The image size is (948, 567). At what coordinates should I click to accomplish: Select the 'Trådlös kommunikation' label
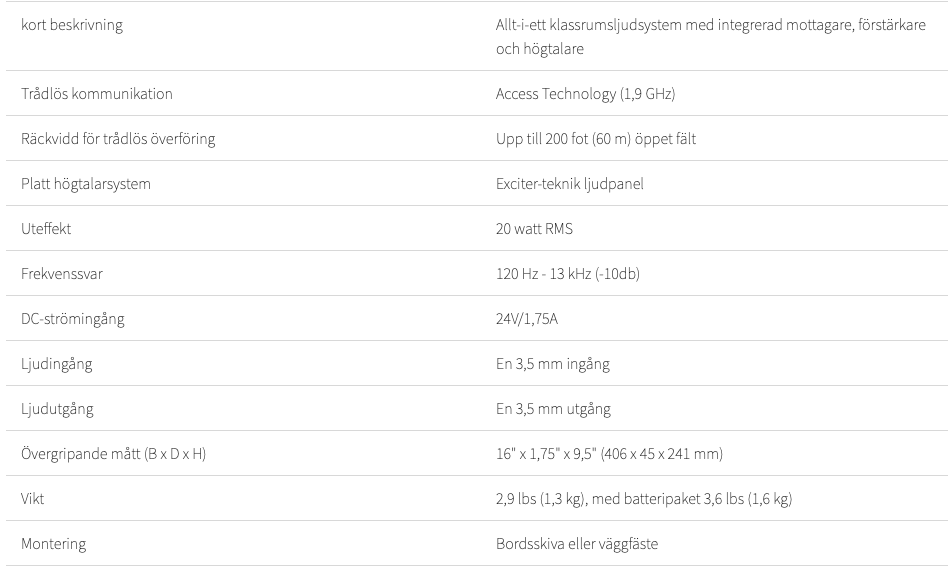(97, 94)
